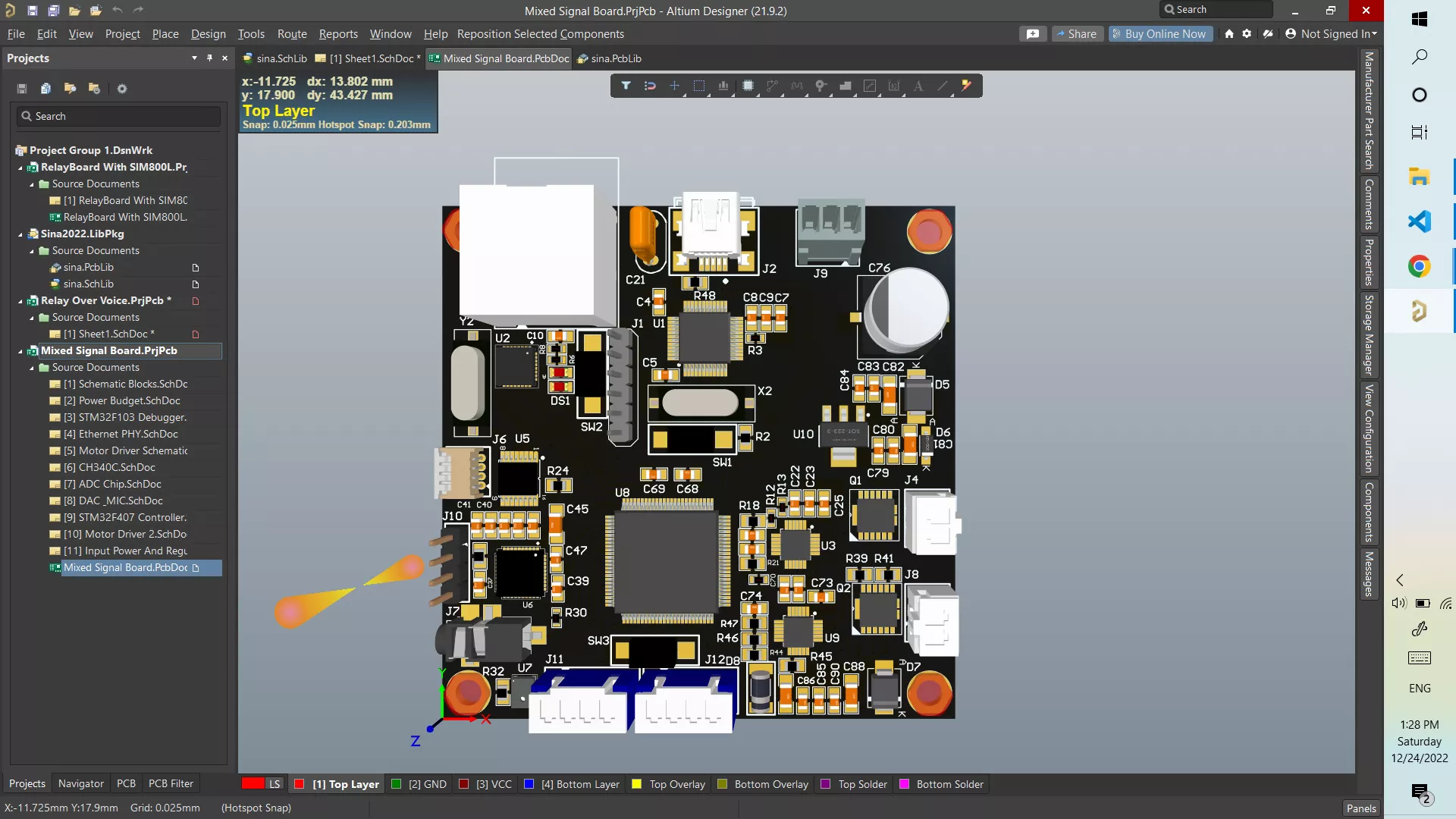Open the Design menu
The image size is (1456, 819).
208,34
